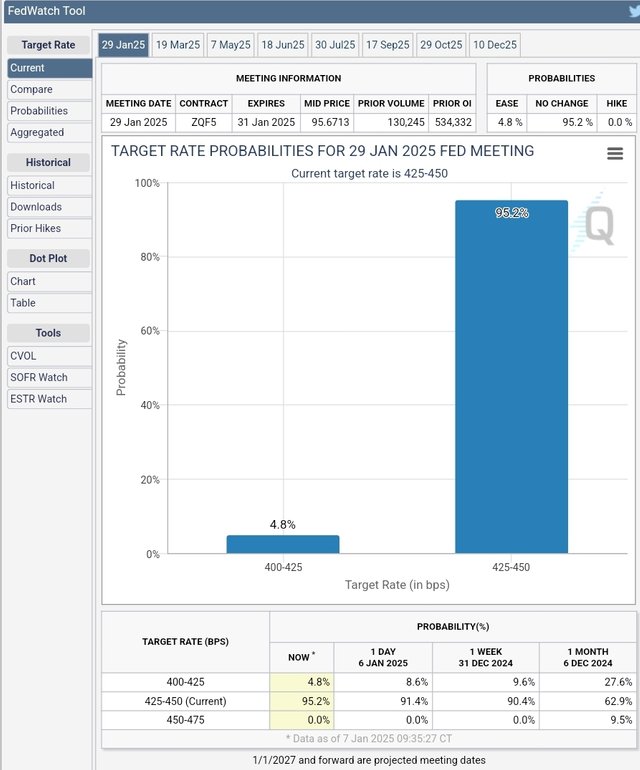Open the Historical item under Historical section
Viewport: 640px width, 770px height.
click(50, 186)
